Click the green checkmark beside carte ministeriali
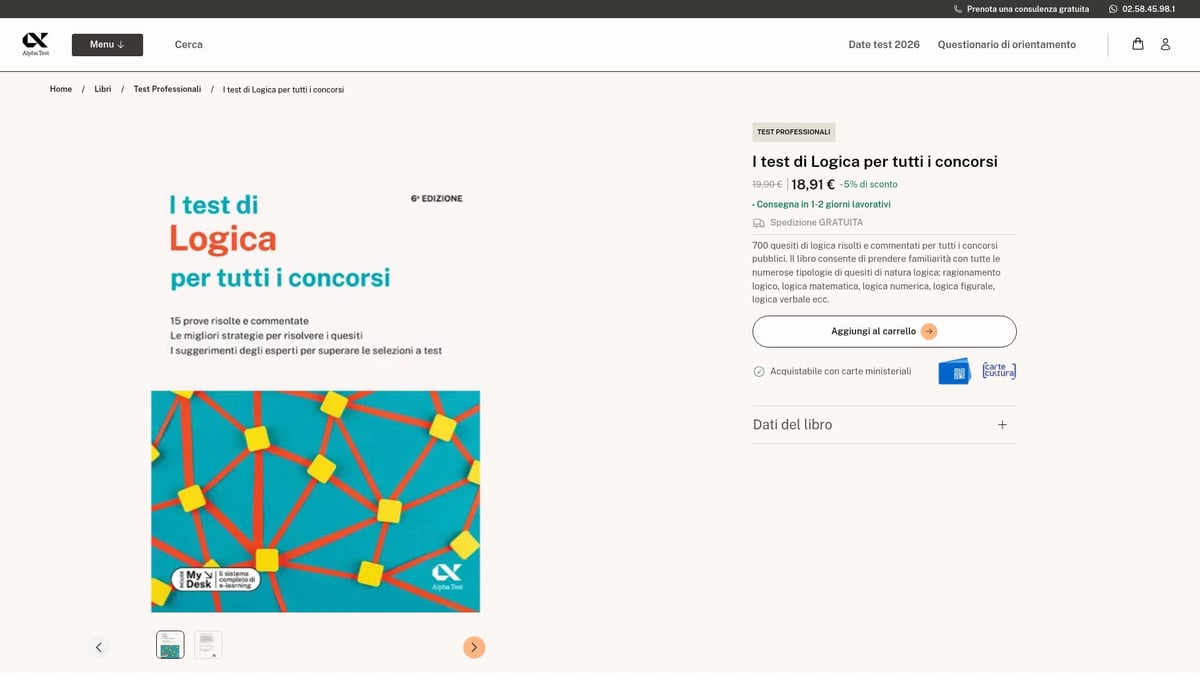The width and height of the screenshot is (1200, 675). 758,370
